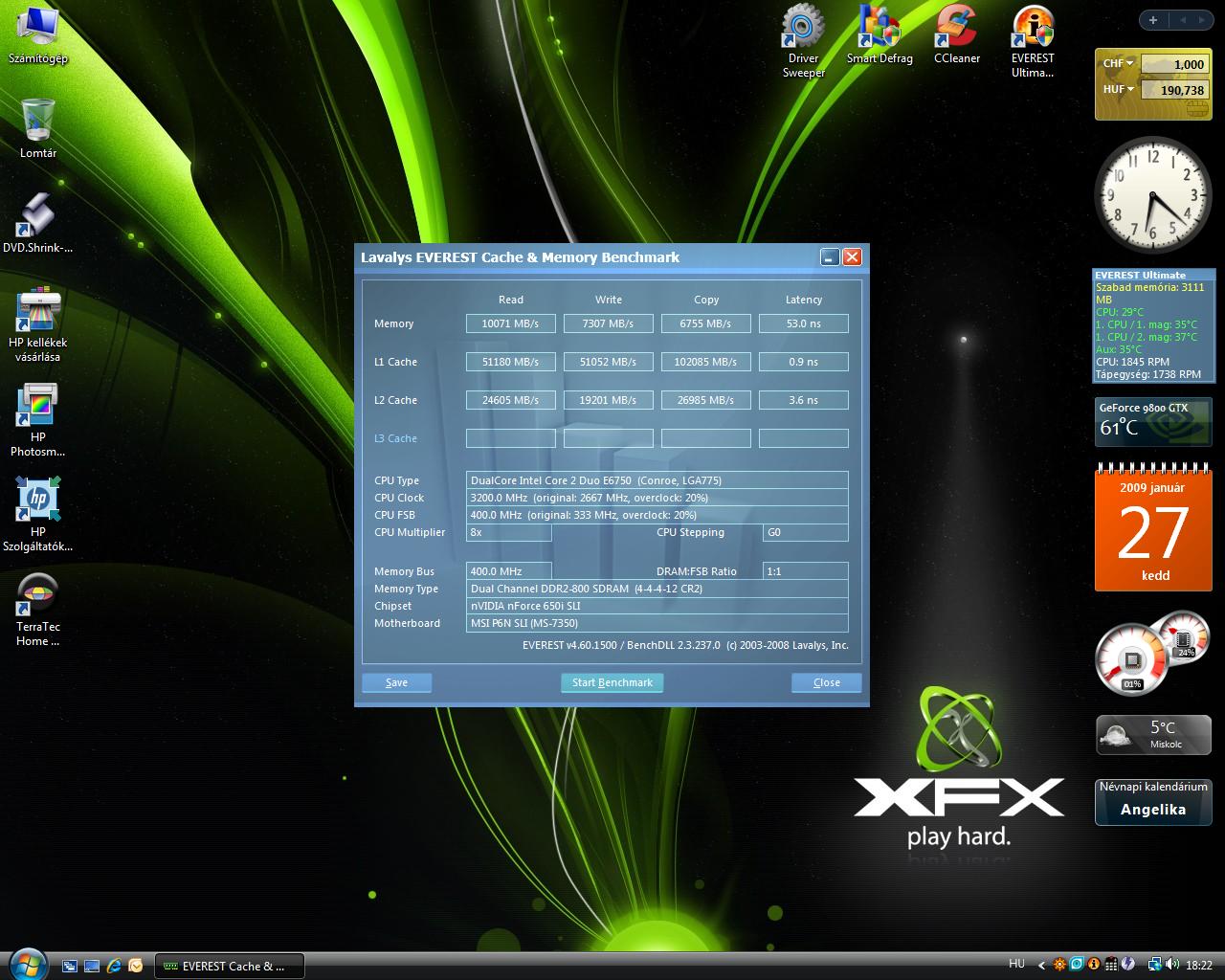Click the Memory Write value 7307 MB/s
The image size is (1225, 980).
click(x=608, y=323)
